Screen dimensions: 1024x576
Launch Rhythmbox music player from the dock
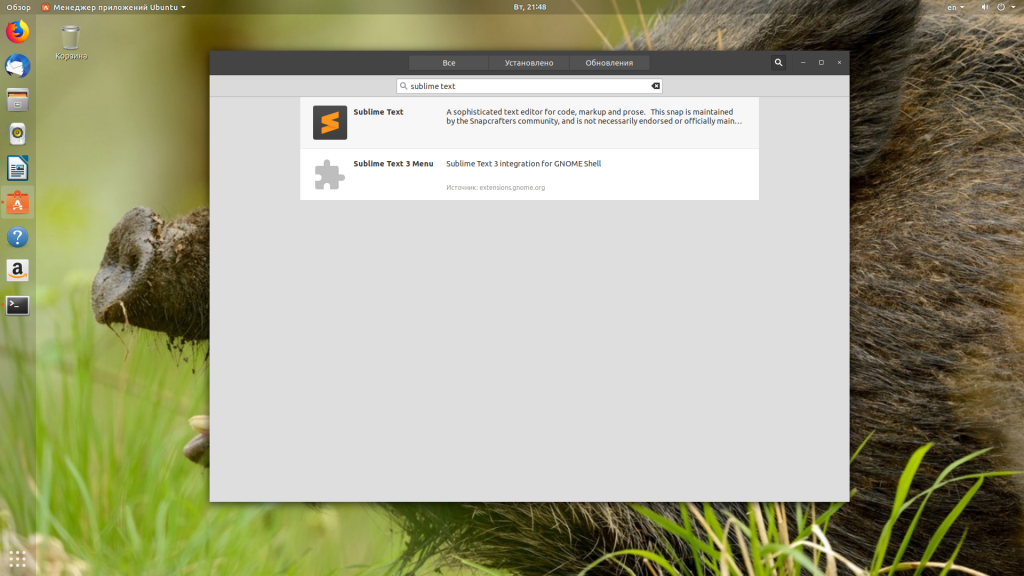tap(18, 134)
